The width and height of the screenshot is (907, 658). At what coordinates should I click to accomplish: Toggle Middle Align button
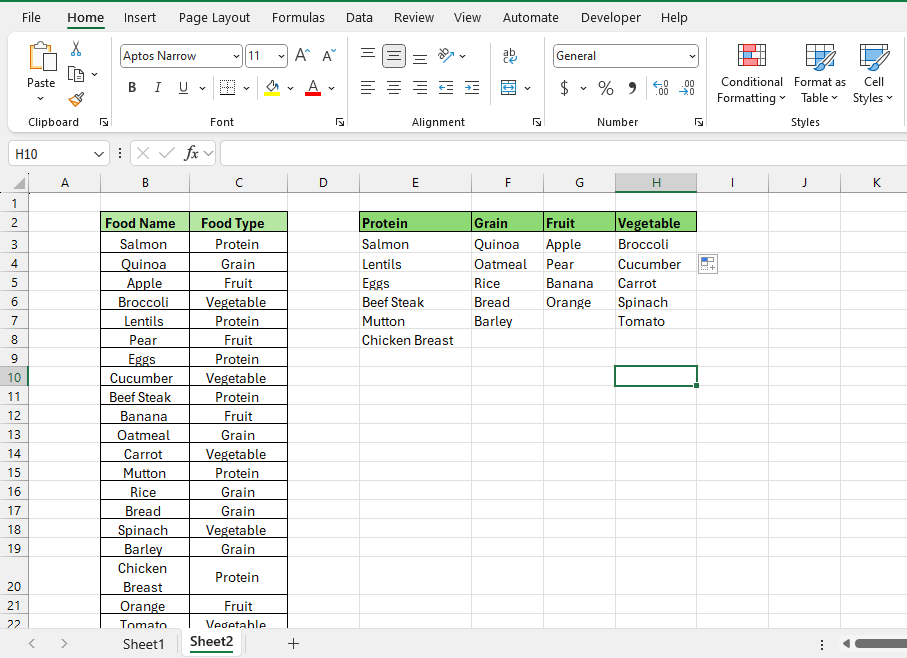click(393, 56)
